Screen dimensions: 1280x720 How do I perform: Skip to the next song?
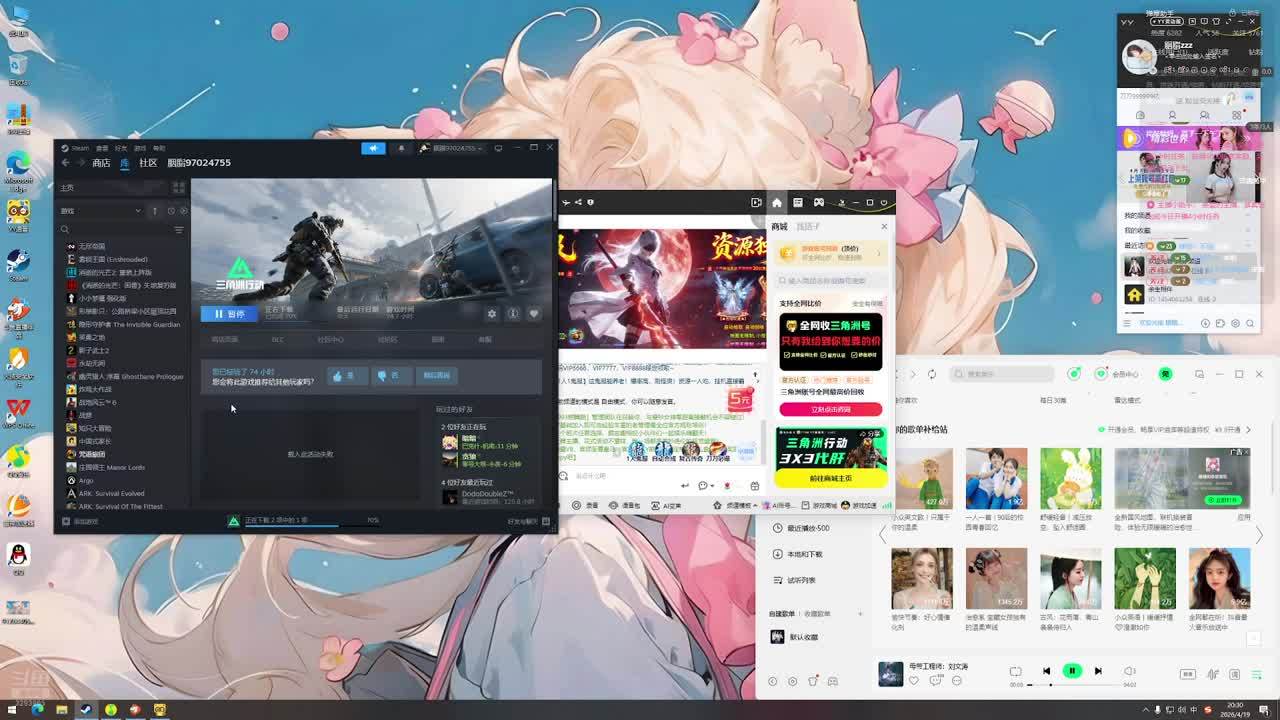coord(1098,671)
